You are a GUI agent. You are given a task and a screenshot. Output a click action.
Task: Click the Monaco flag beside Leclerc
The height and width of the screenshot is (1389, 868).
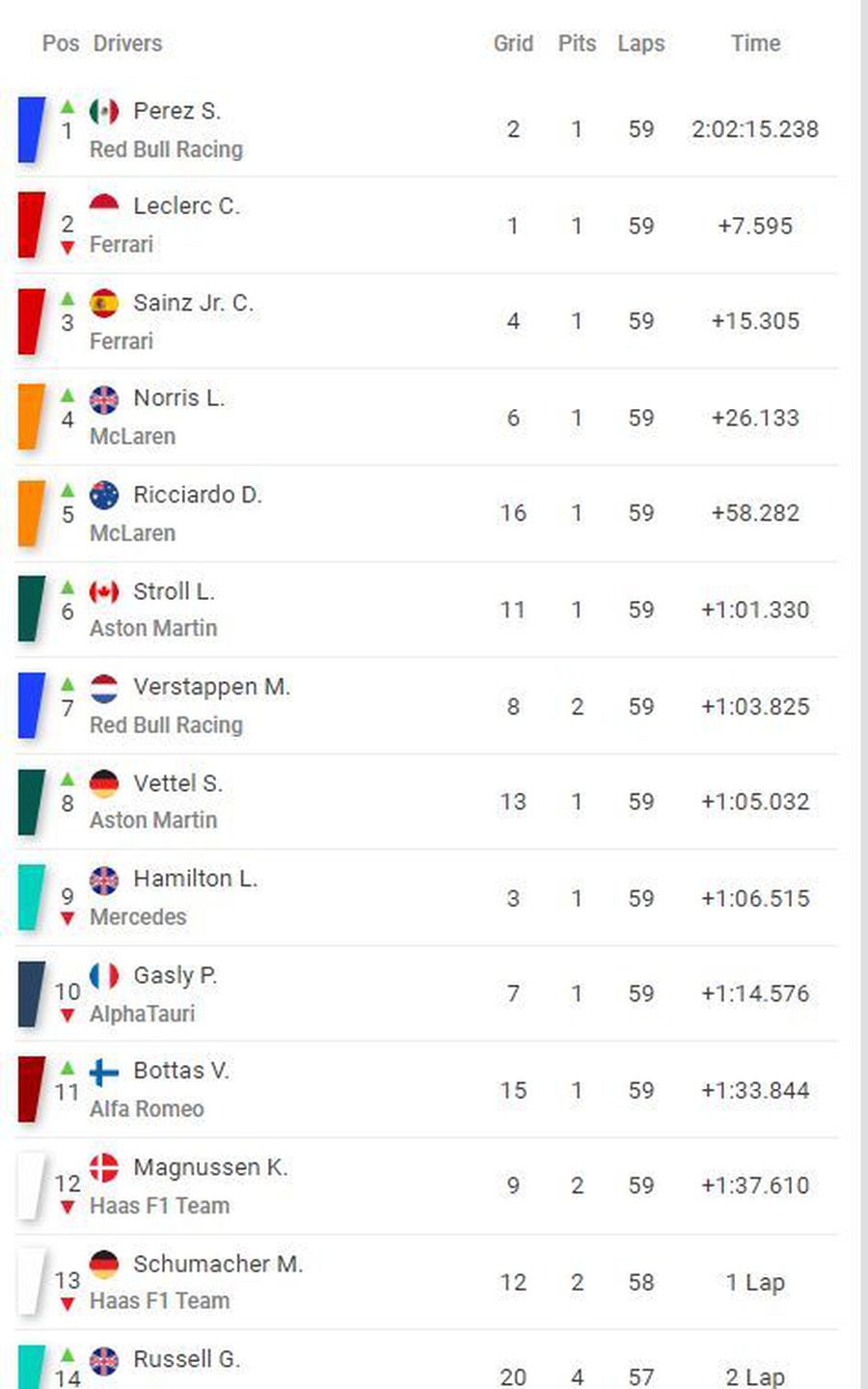coord(104,207)
